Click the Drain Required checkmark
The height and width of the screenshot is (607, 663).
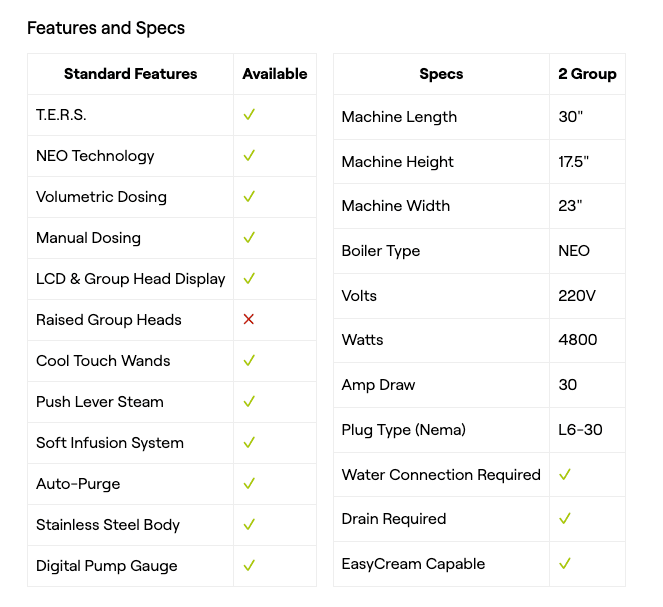click(x=565, y=519)
